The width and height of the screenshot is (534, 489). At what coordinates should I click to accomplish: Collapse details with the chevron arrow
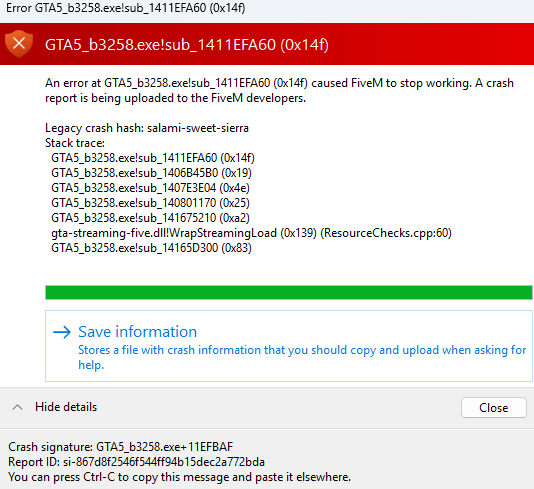tap(17, 407)
